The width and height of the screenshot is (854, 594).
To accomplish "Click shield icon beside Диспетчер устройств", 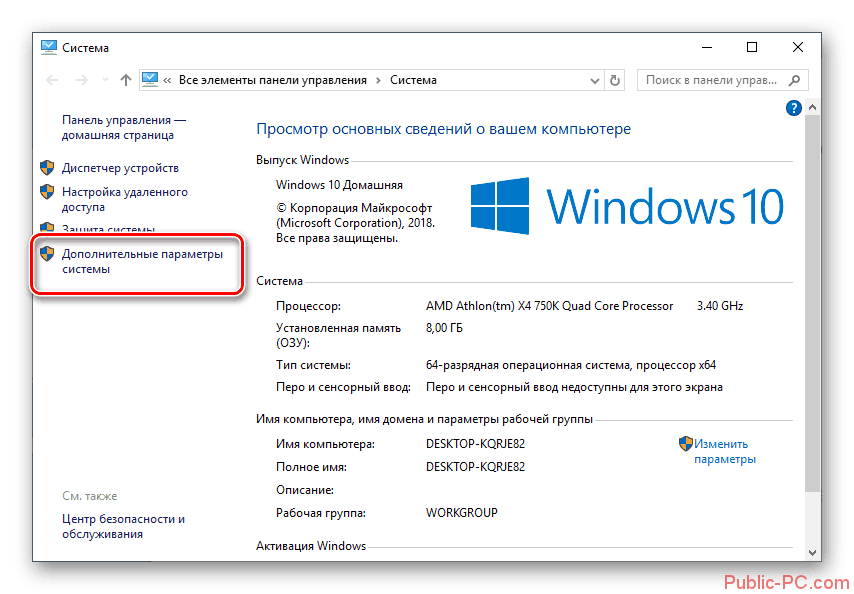I will click(x=47, y=168).
